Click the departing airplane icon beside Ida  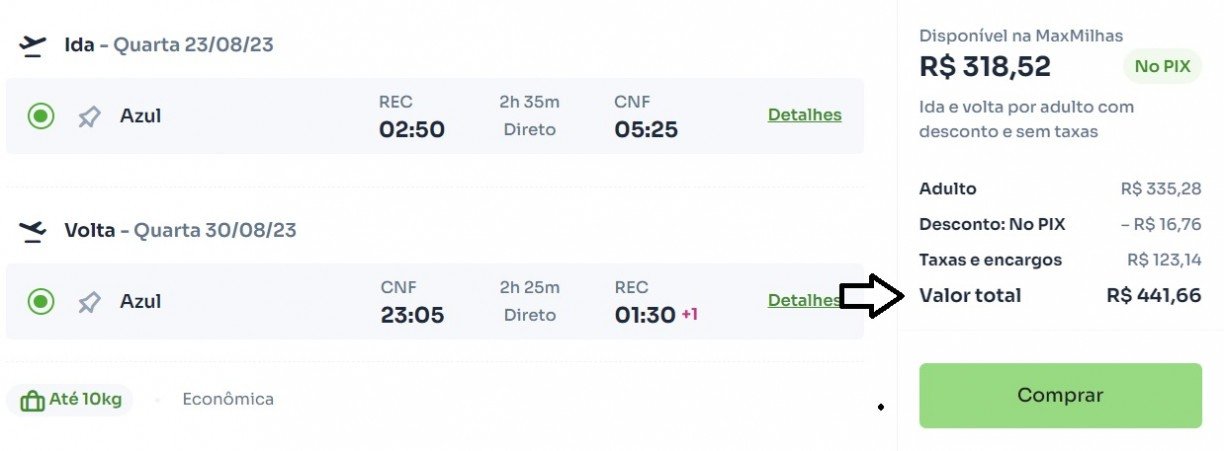(33, 45)
